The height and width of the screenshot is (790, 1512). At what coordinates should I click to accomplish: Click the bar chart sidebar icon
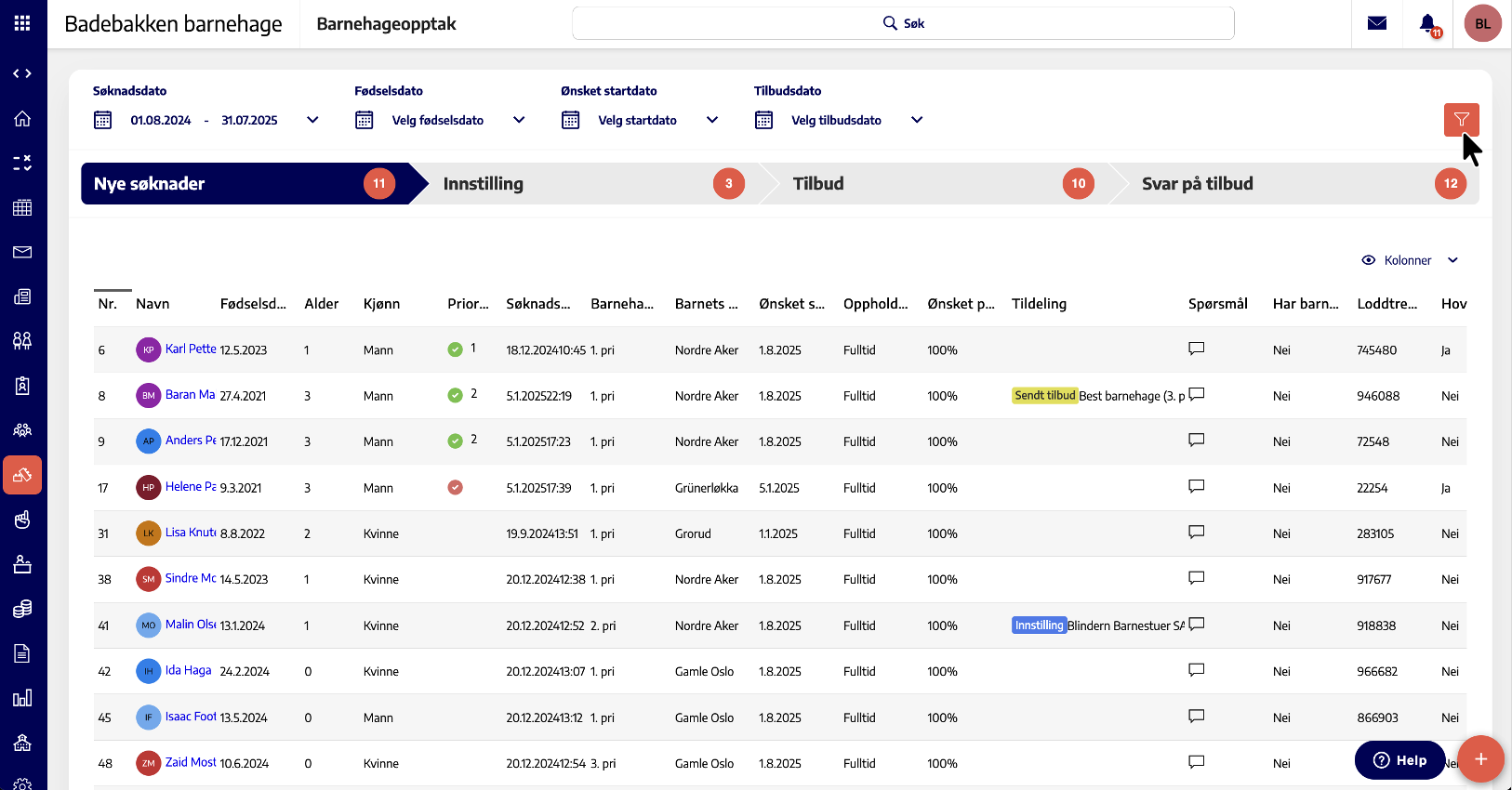[x=22, y=698]
